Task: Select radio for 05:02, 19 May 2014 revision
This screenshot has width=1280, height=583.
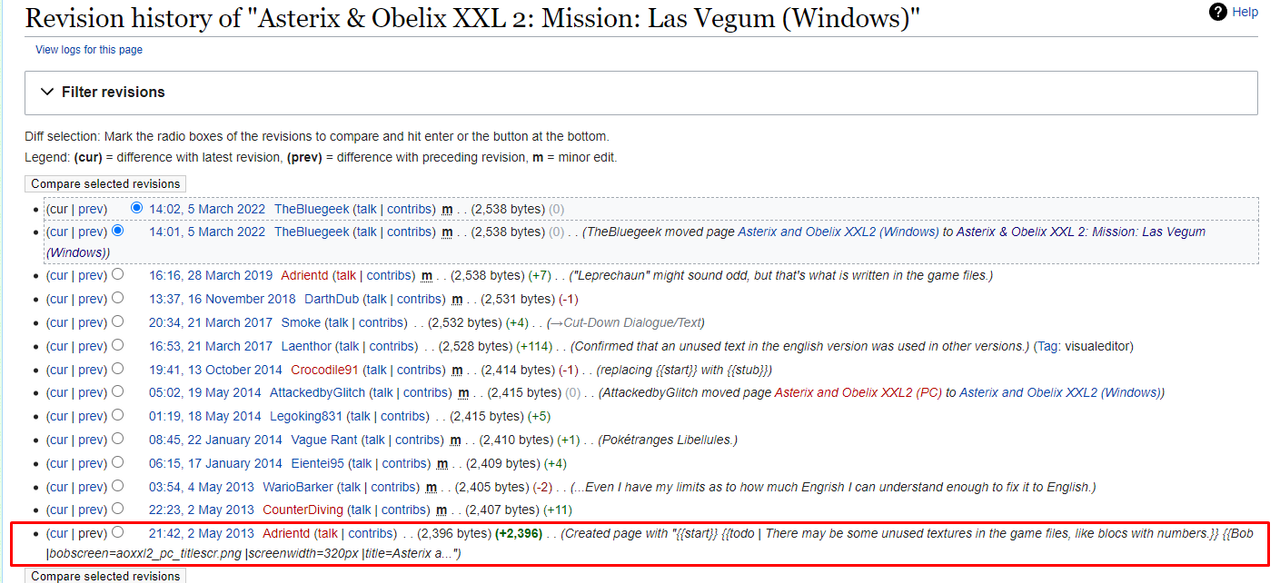Action: [118, 392]
